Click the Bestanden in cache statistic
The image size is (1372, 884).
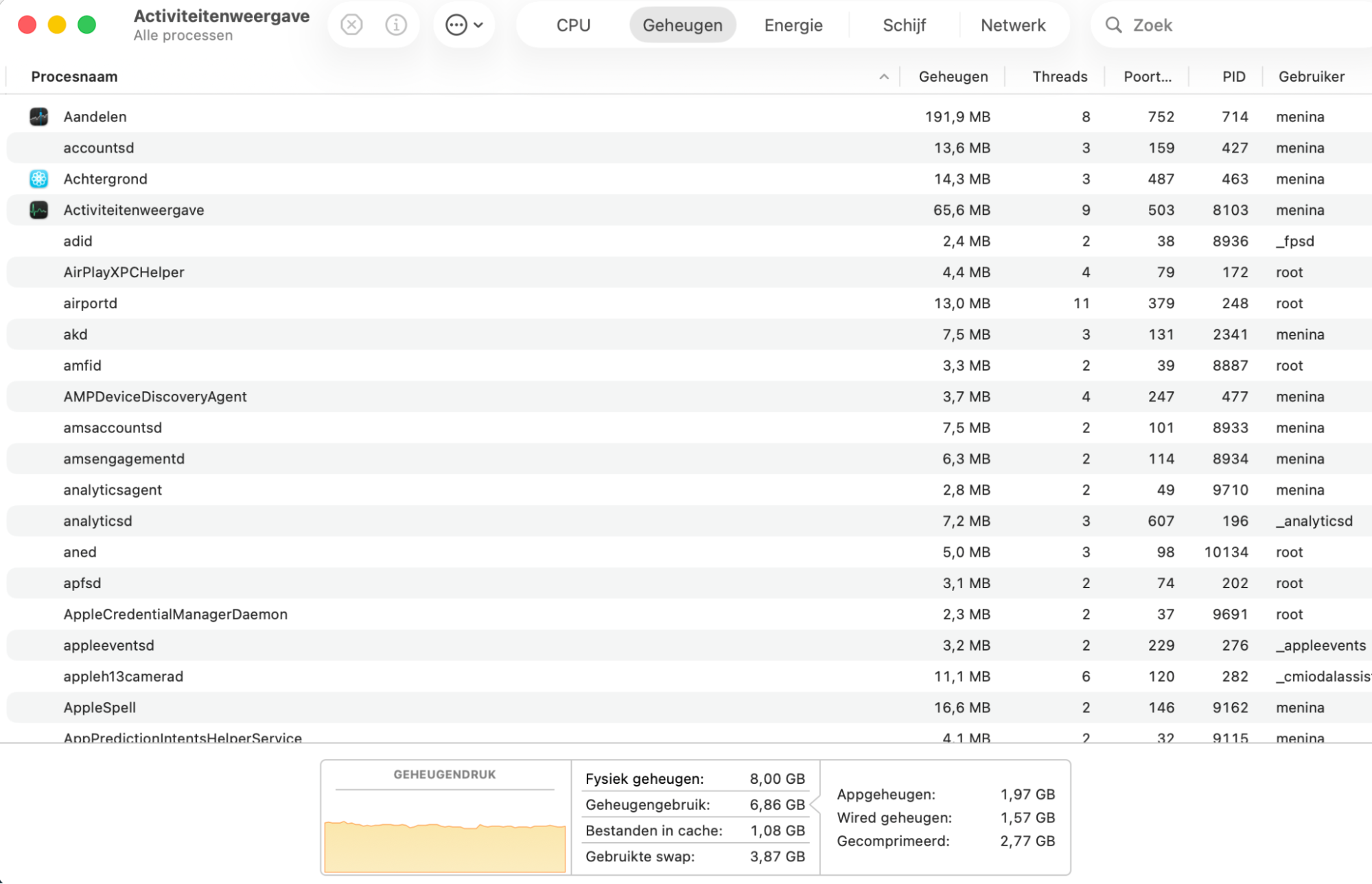coord(695,831)
